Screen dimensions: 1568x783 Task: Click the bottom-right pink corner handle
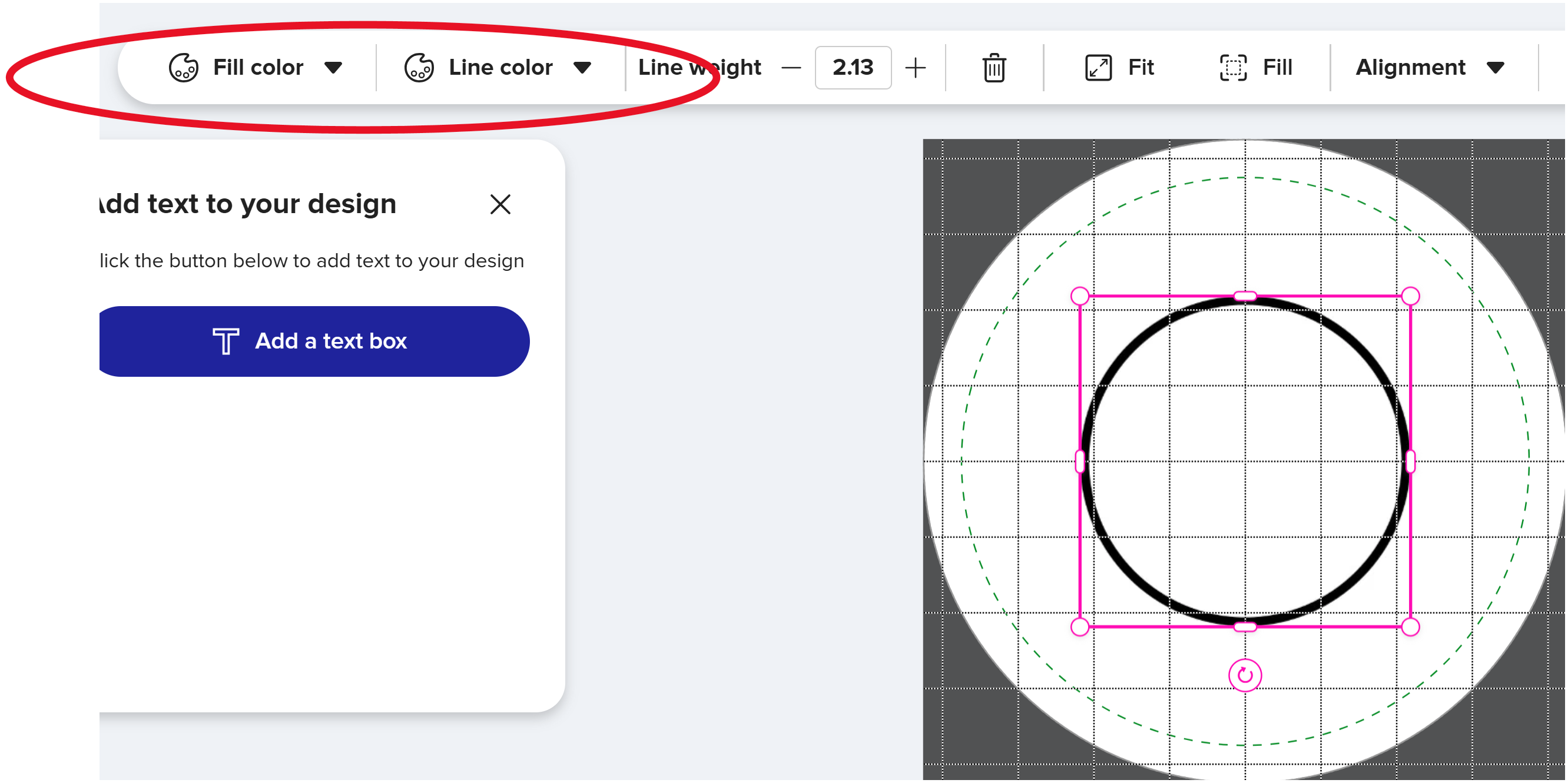(x=1410, y=627)
